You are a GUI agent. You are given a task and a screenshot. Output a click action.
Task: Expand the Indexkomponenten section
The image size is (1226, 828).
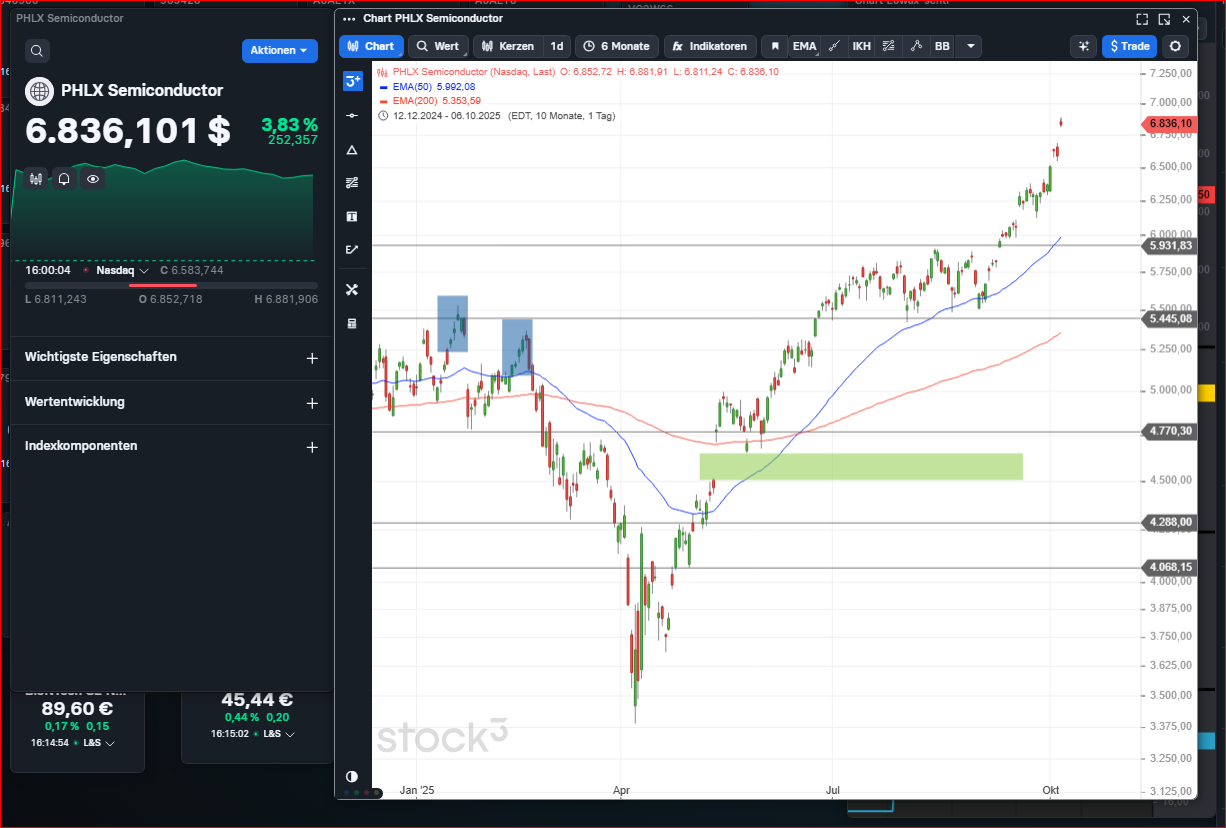click(x=311, y=447)
